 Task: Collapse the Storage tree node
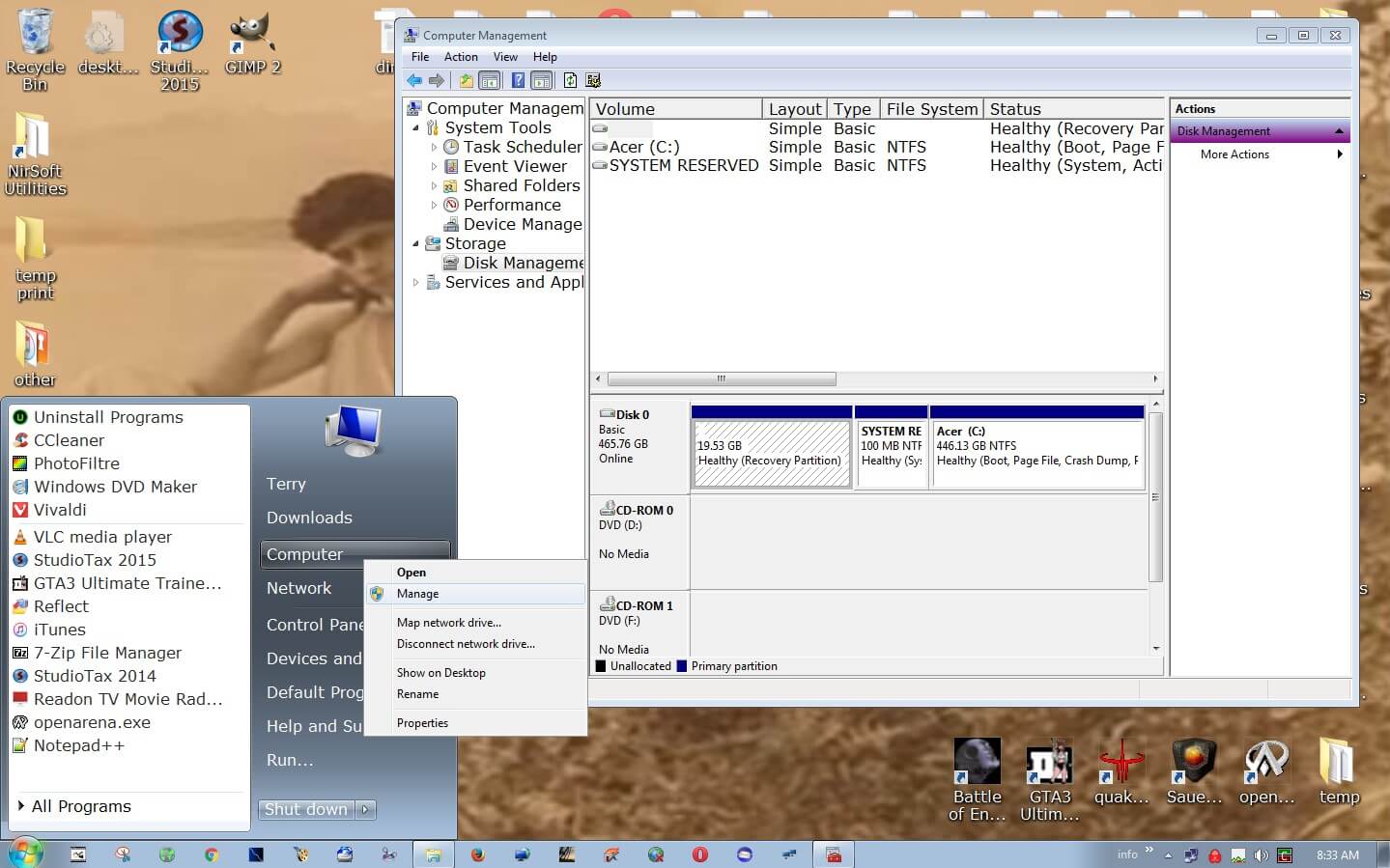point(416,243)
